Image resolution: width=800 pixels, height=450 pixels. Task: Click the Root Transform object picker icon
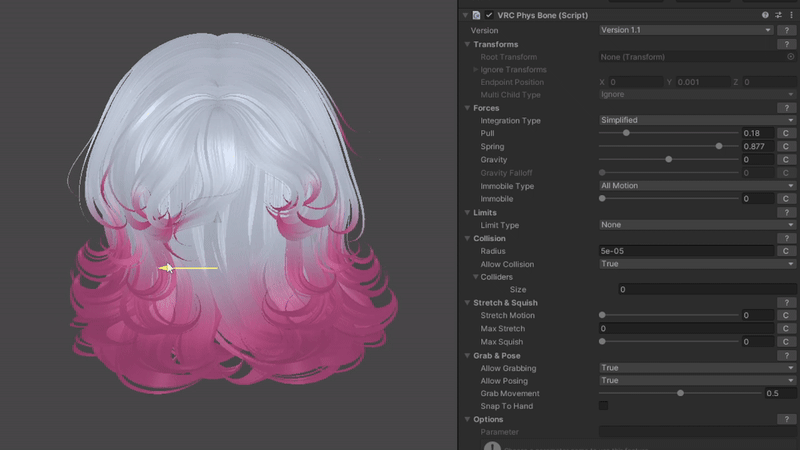point(790,57)
